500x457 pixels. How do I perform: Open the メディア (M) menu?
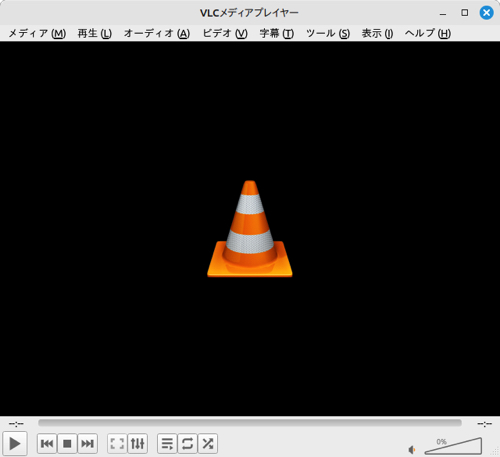(37, 33)
